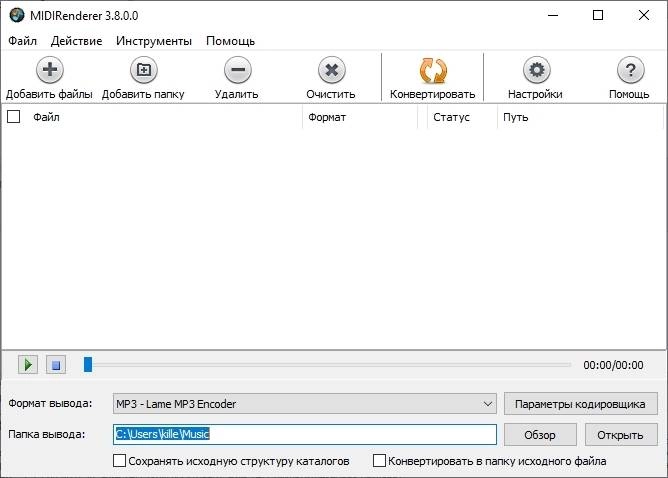Open the Файл menu
Viewport: 668px width, 478px height.
23,41
